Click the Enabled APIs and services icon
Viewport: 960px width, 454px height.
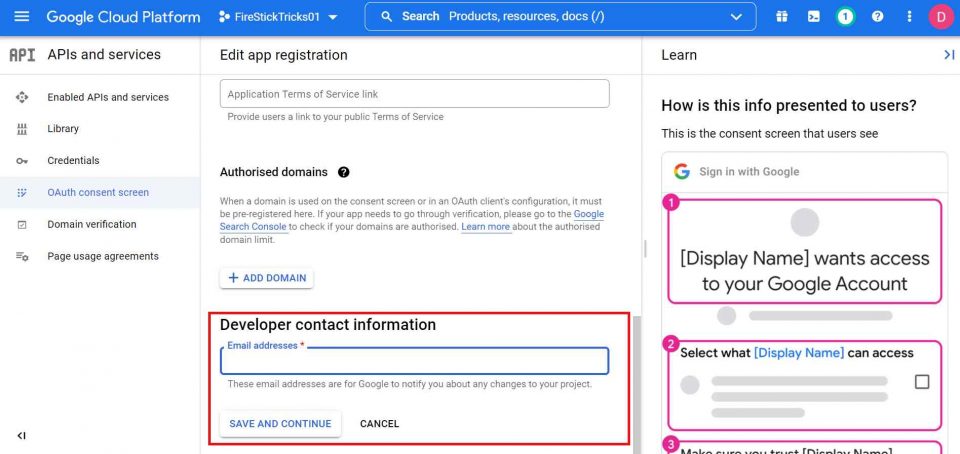22,97
